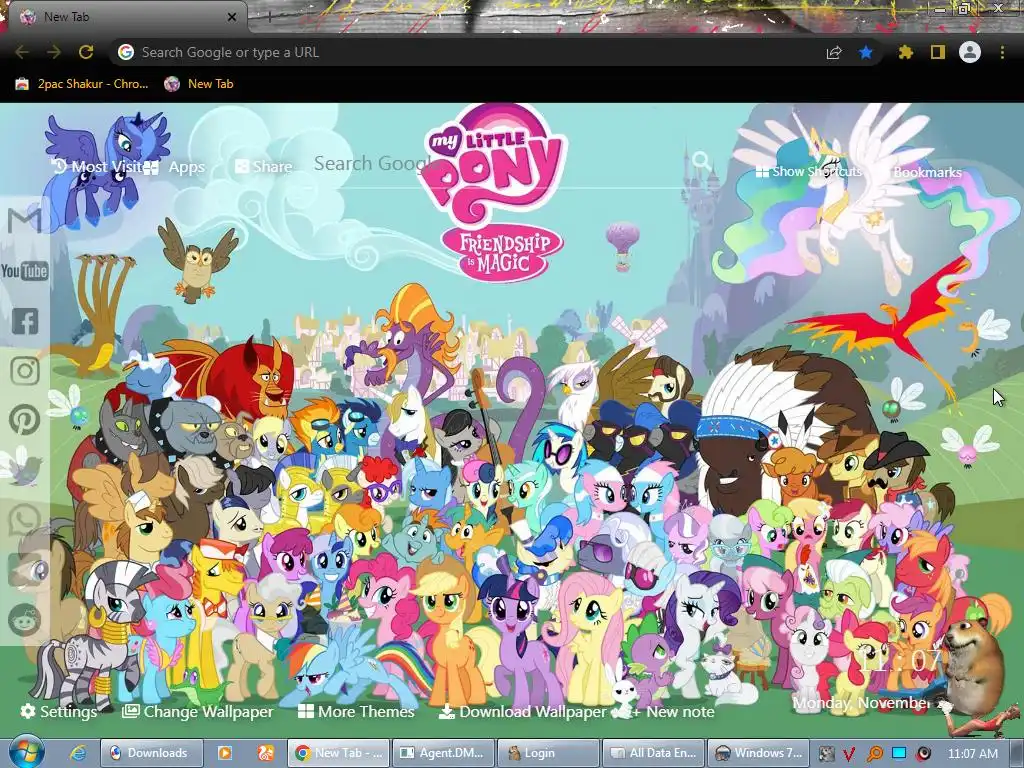
Task: Open the Extensions puzzle icon
Action: tap(906, 52)
